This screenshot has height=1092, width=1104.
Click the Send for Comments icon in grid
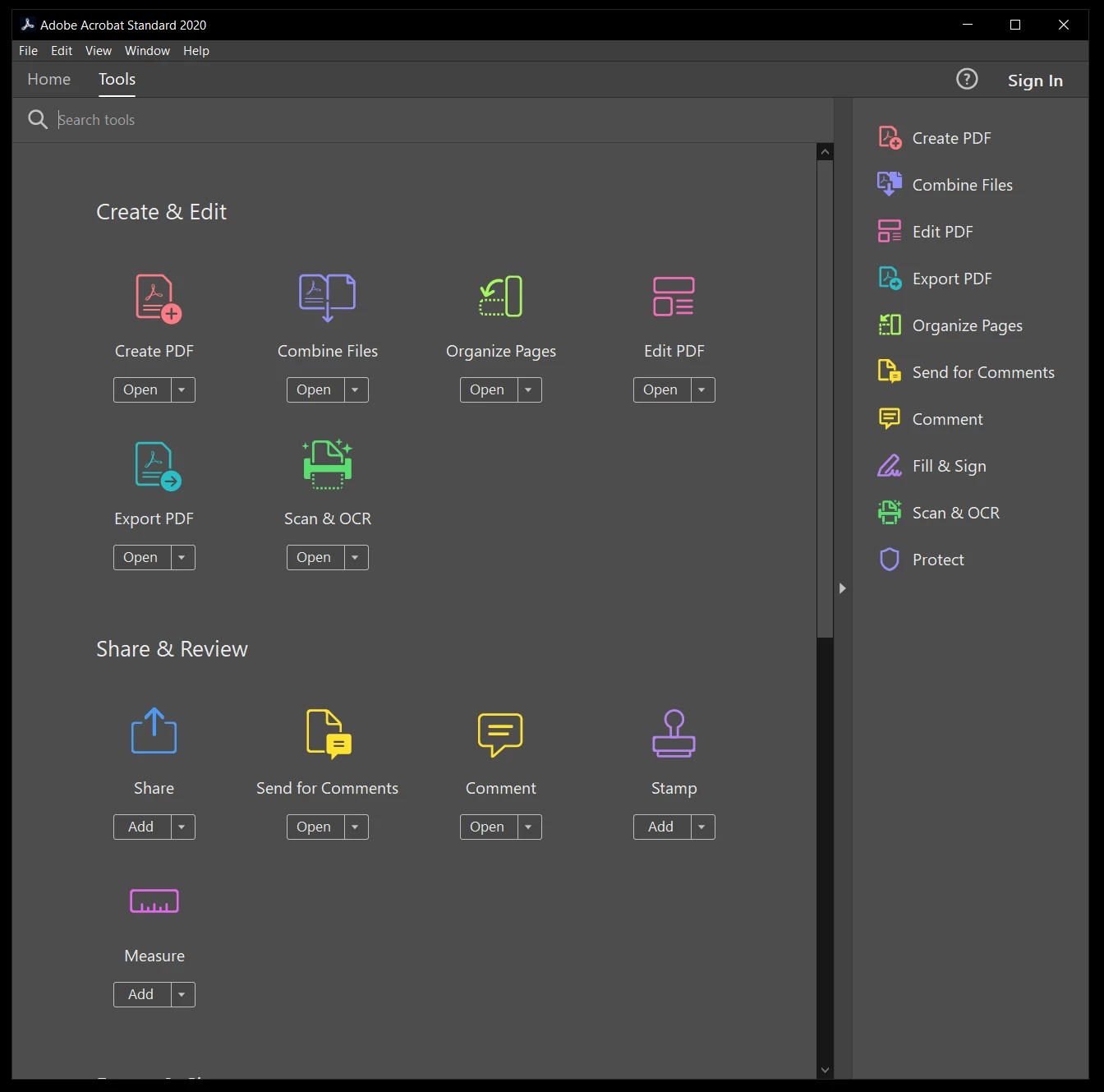pos(329,732)
